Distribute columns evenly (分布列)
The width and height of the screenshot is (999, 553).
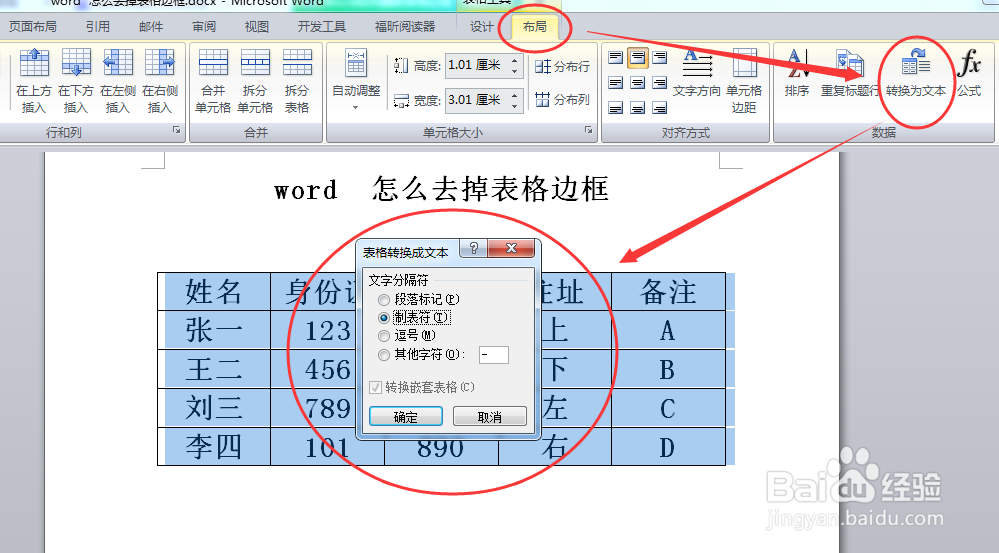click(x=563, y=99)
